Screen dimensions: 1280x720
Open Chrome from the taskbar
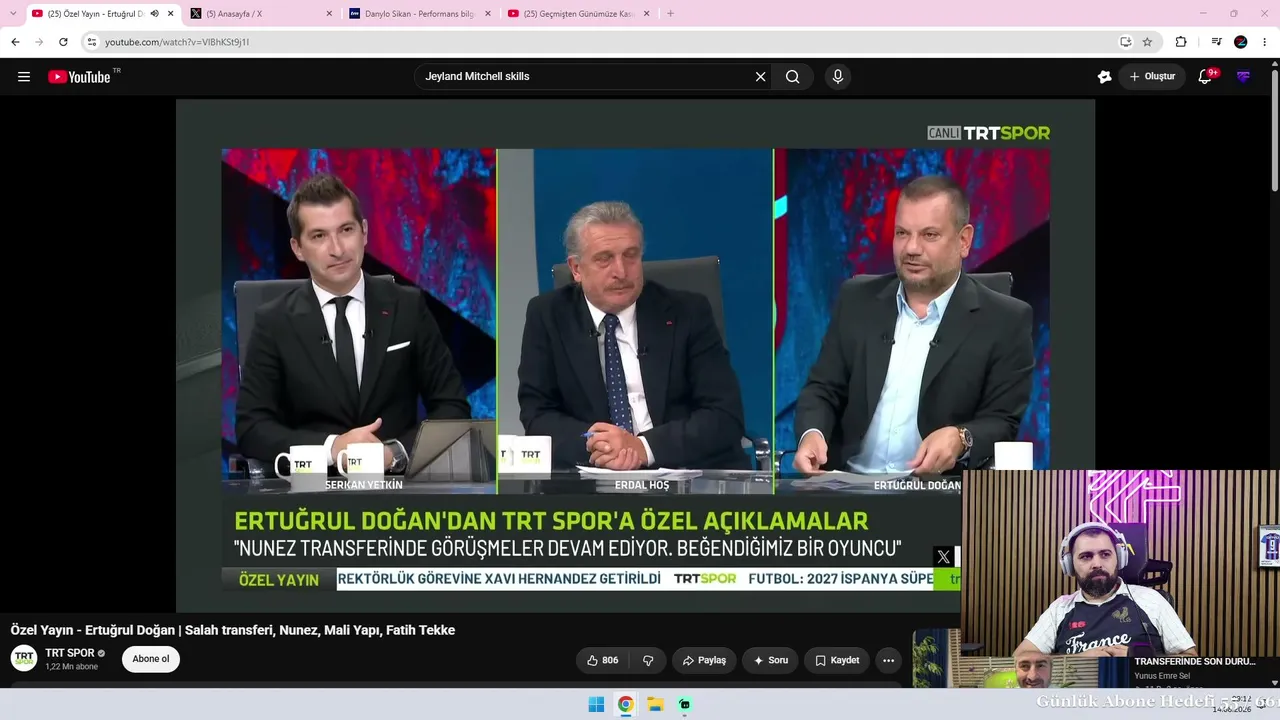625,704
